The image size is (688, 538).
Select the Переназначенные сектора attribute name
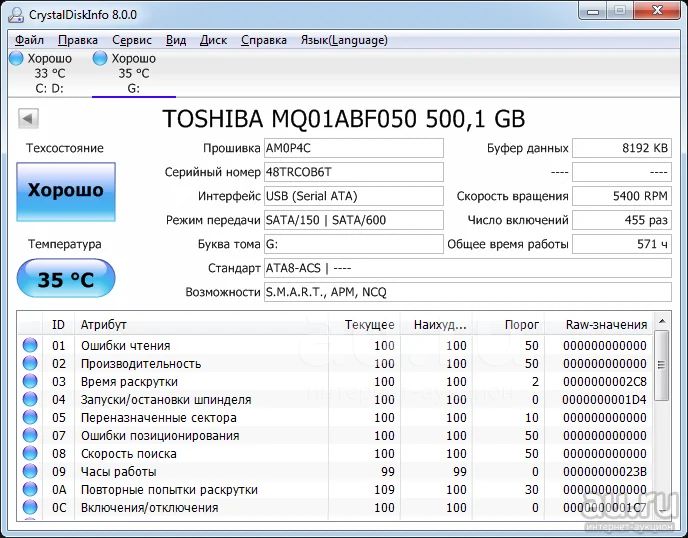coord(159,418)
